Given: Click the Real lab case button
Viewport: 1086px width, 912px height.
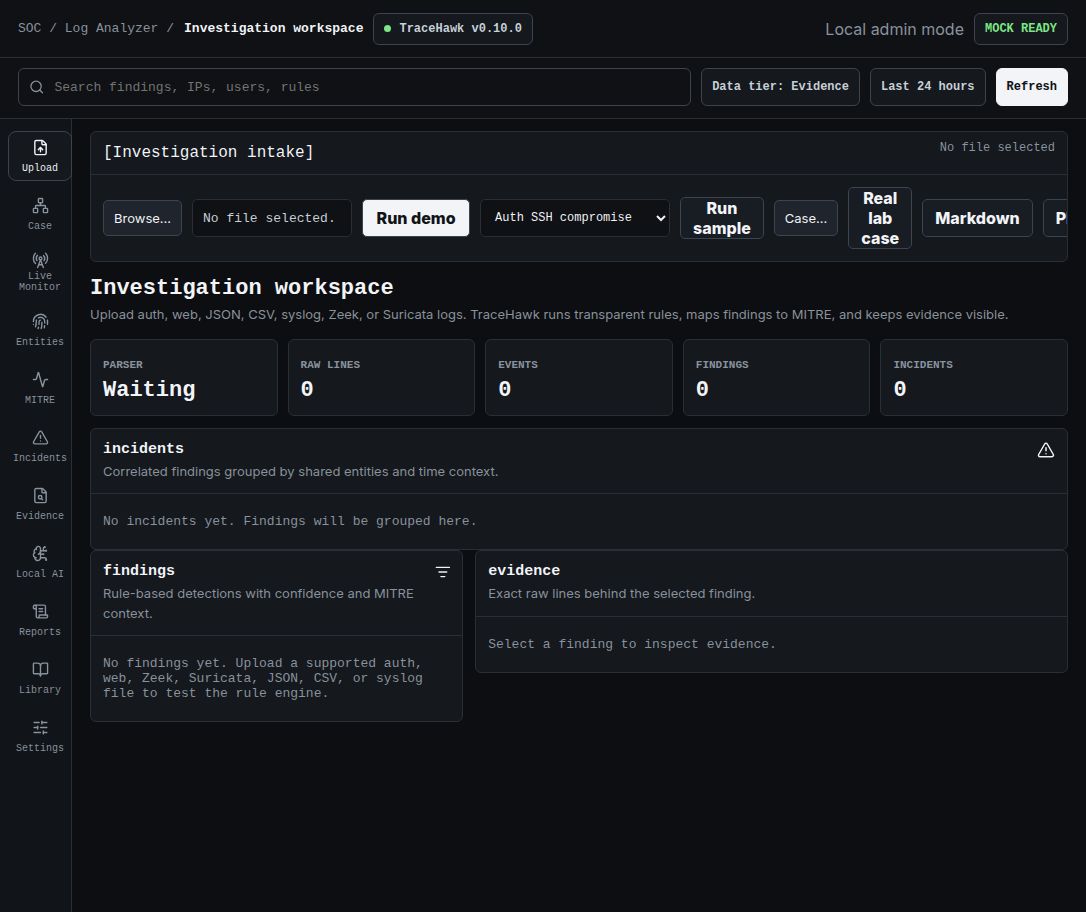Looking at the screenshot, I should tap(880, 218).
